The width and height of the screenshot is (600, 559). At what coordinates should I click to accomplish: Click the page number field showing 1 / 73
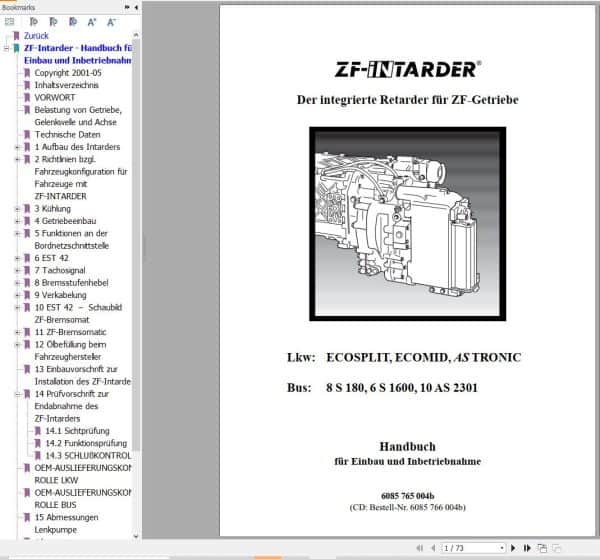tap(471, 548)
